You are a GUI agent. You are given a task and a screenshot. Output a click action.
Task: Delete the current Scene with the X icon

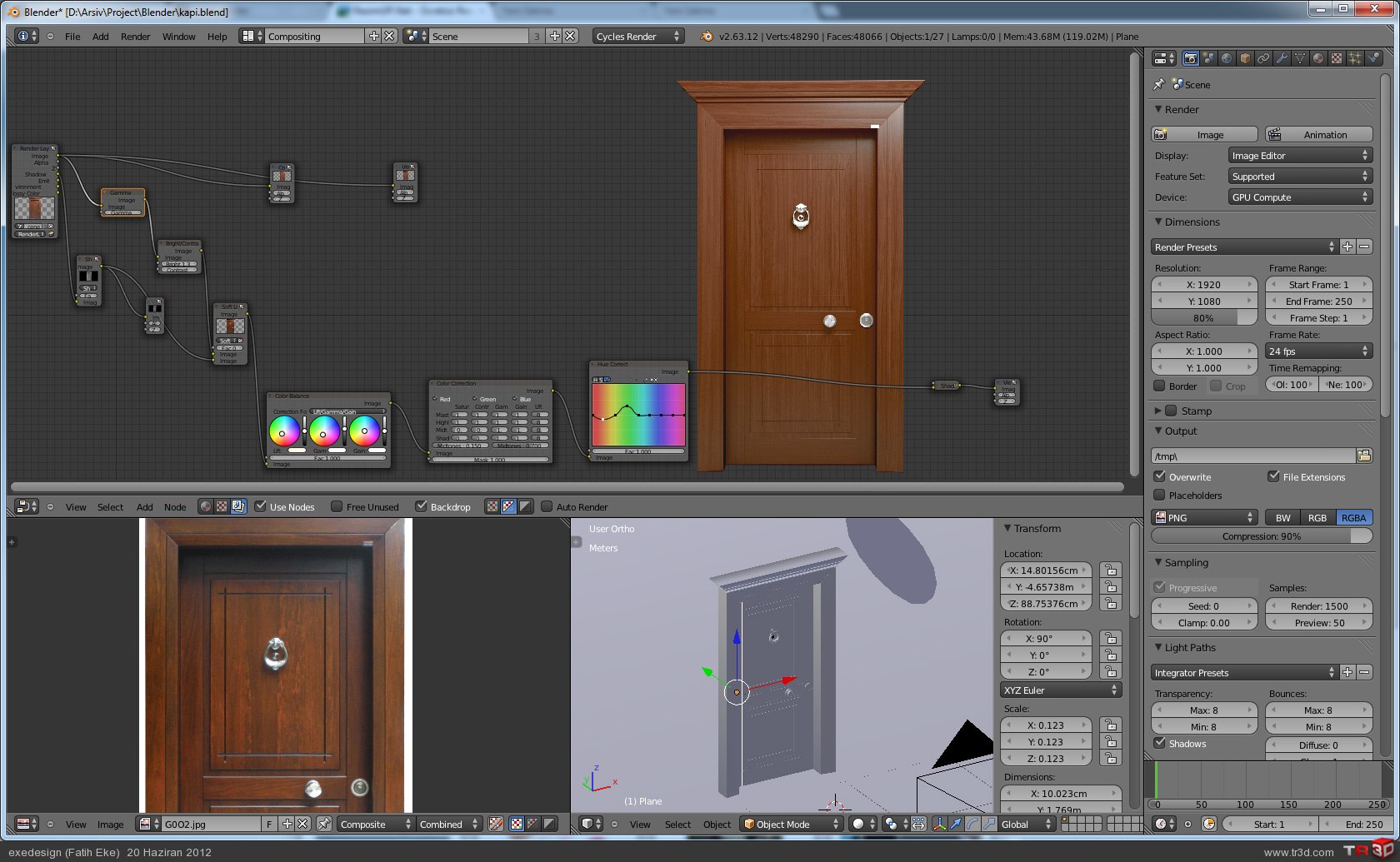click(570, 36)
